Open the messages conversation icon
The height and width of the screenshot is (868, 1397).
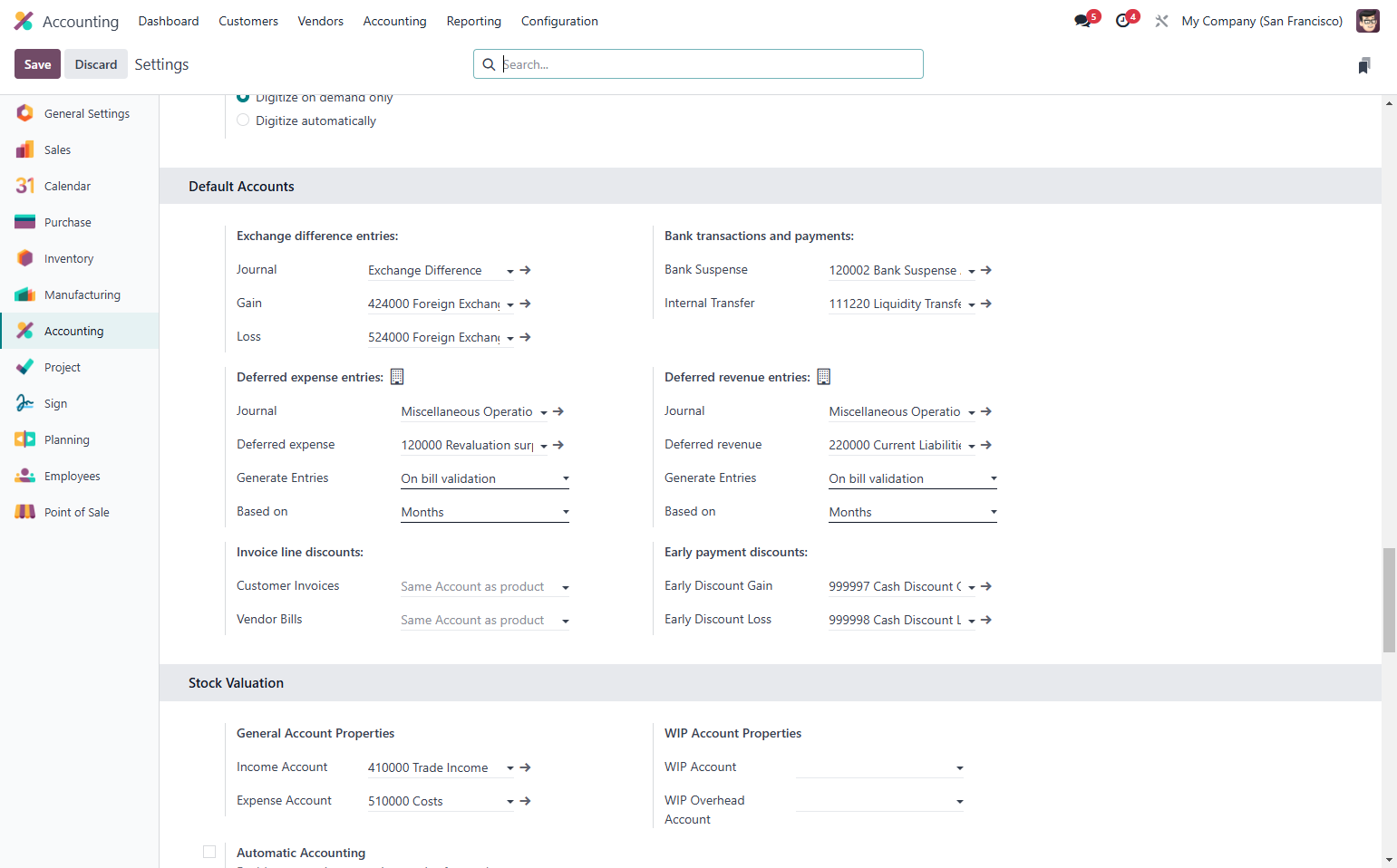click(x=1082, y=21)
